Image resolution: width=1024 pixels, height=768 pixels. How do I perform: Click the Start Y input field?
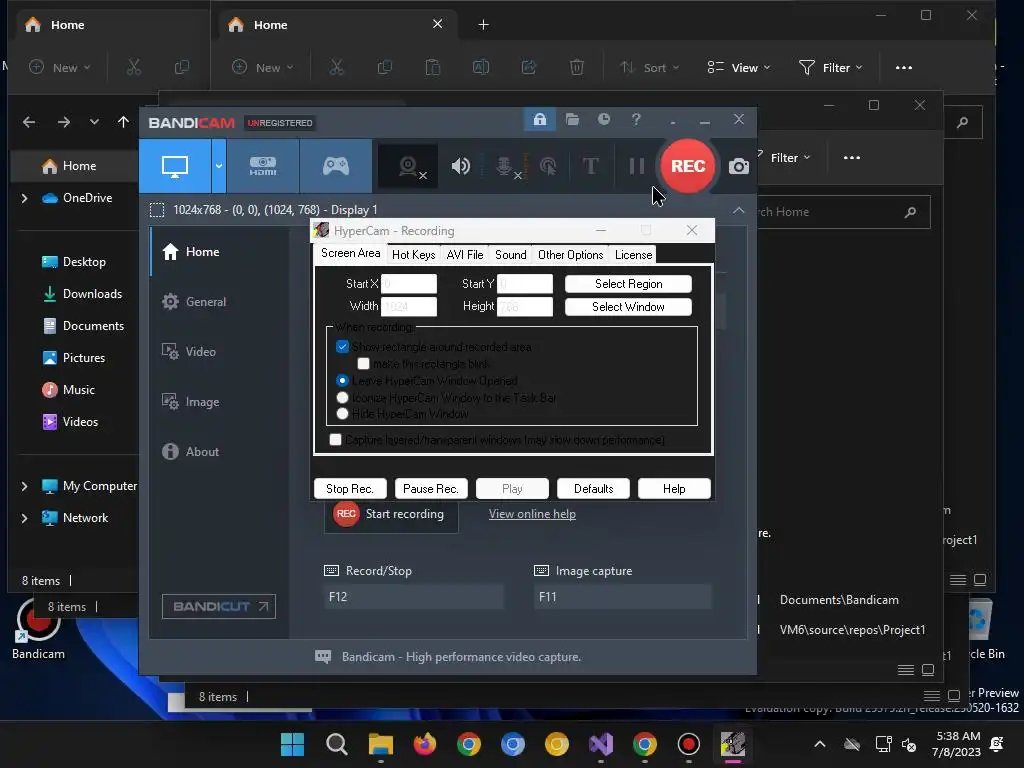pyautogui.click(x=525, y=284)
